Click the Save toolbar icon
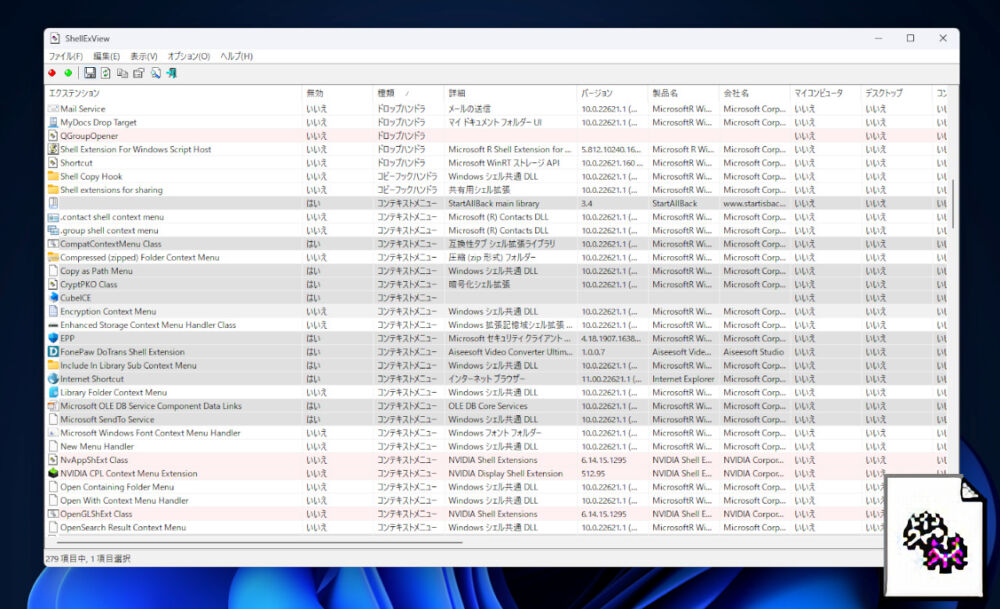 click(x=90, y=73)
